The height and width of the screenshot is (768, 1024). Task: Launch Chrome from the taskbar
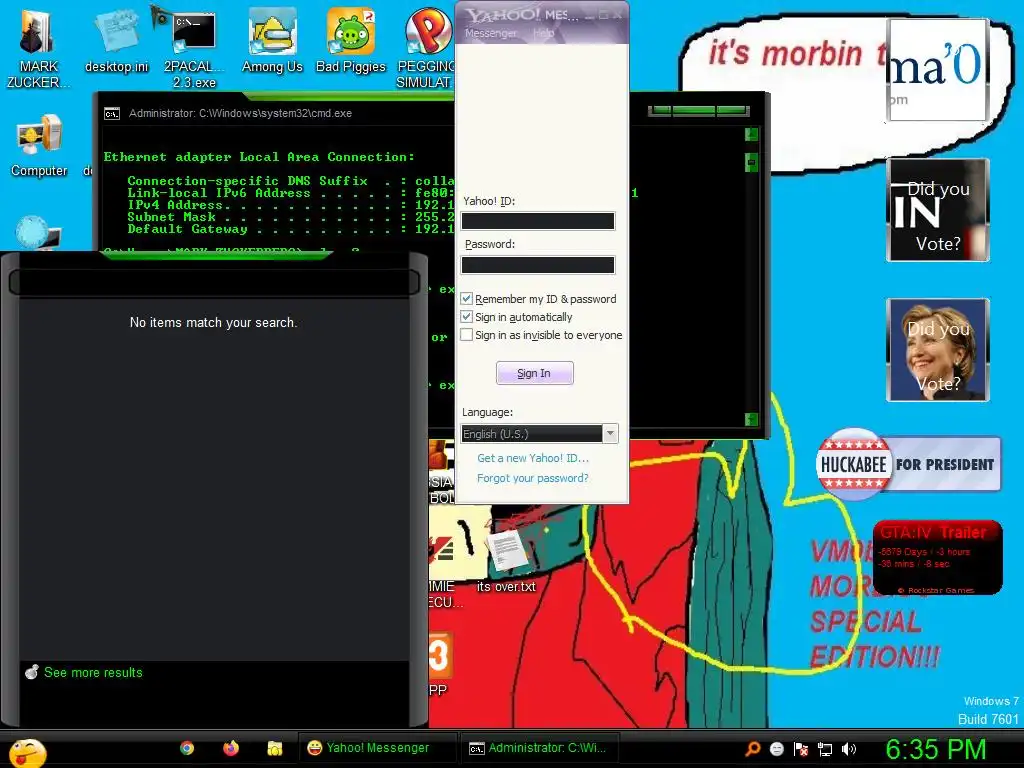(187, 748)
